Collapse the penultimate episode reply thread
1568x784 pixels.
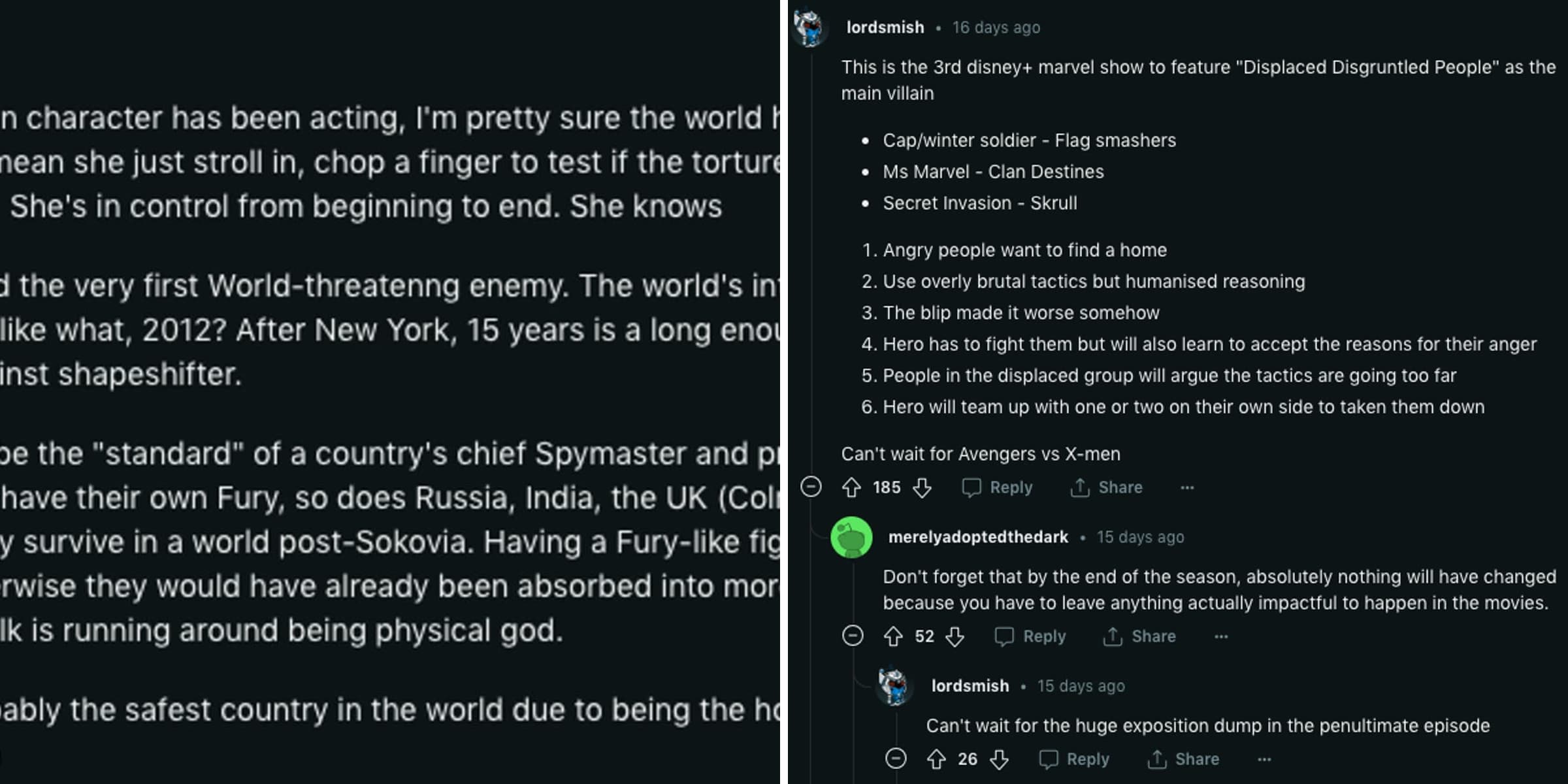(897, 759)
